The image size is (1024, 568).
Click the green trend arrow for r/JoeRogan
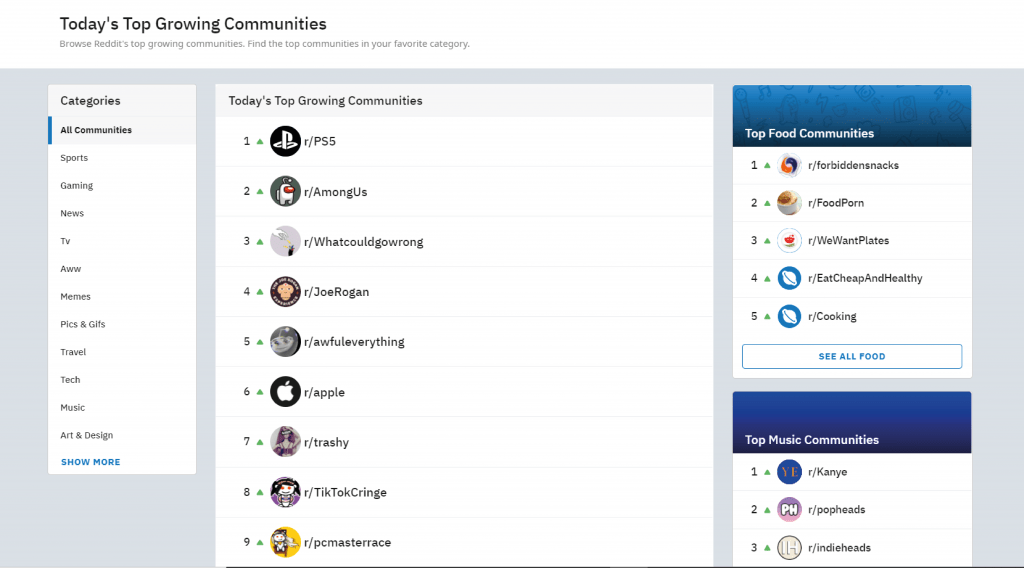click(260, 292)
